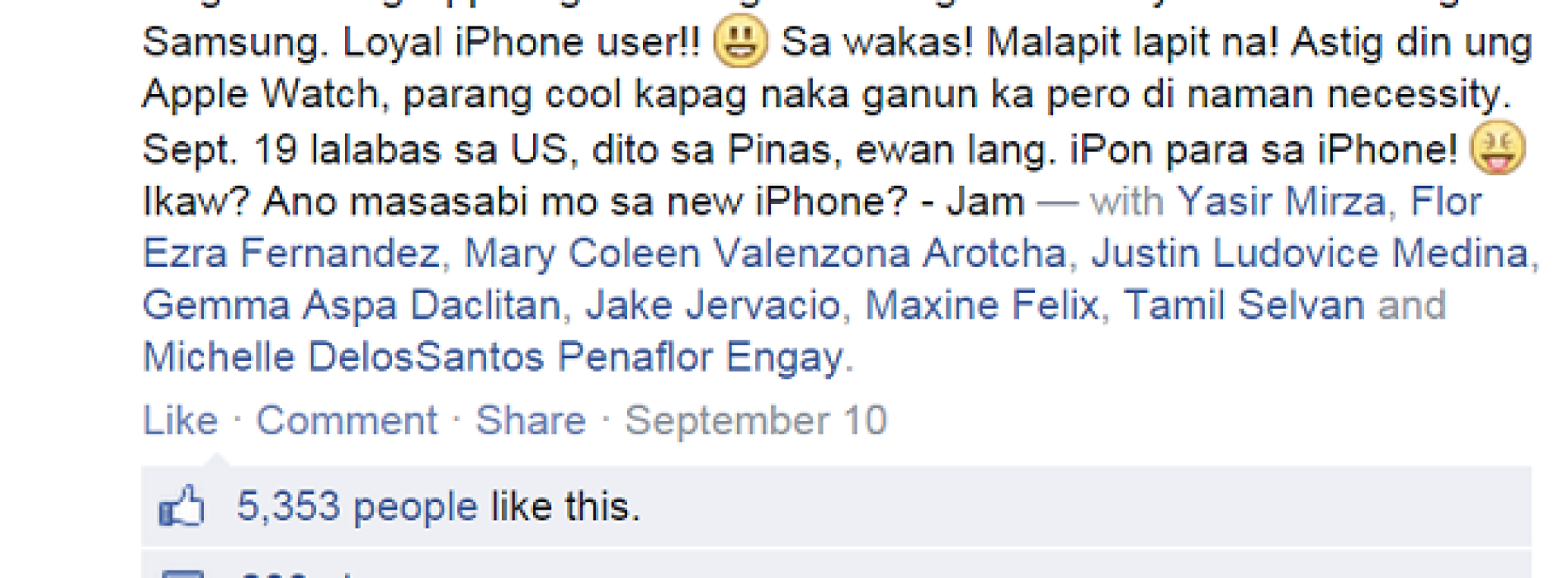Image resolution: width=1568 pixels, height=578 pixels.
Task: Like the post
Action: [180, 419]
